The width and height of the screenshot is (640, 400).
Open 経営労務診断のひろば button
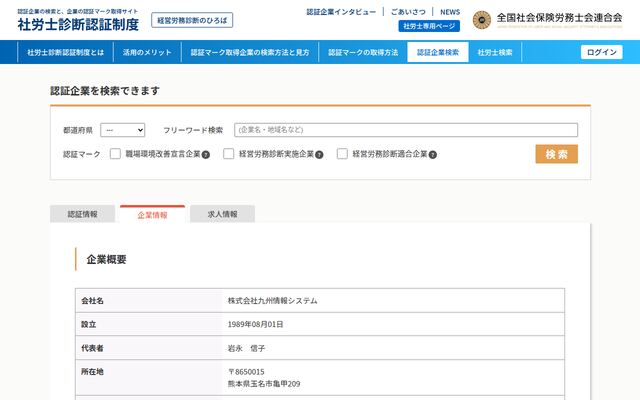point(192,20)
